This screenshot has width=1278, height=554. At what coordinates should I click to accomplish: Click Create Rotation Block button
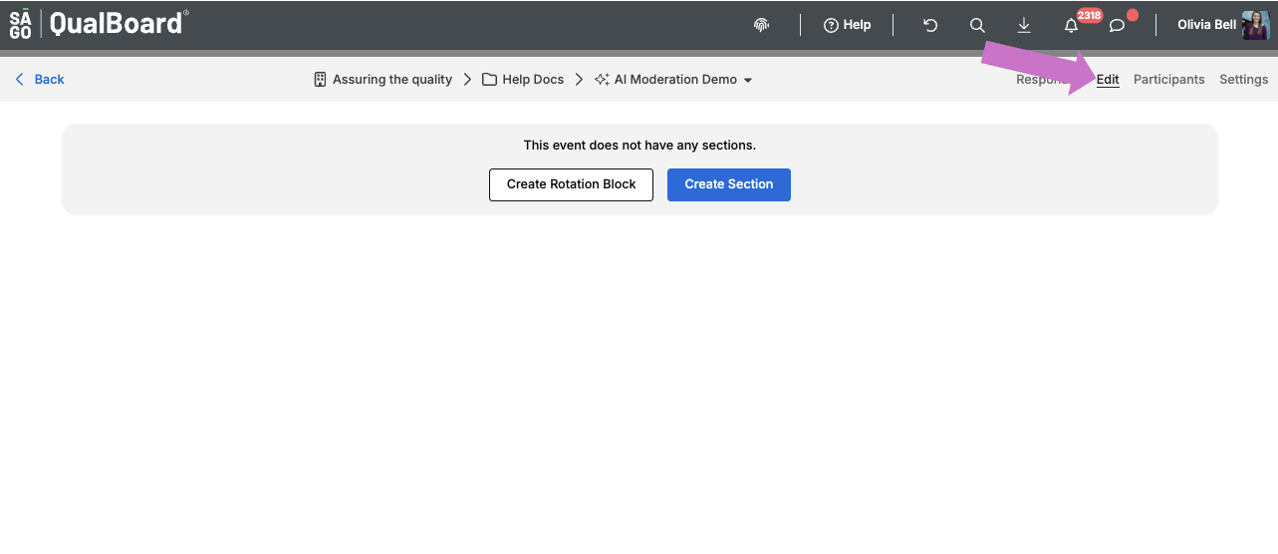point(571,184)
